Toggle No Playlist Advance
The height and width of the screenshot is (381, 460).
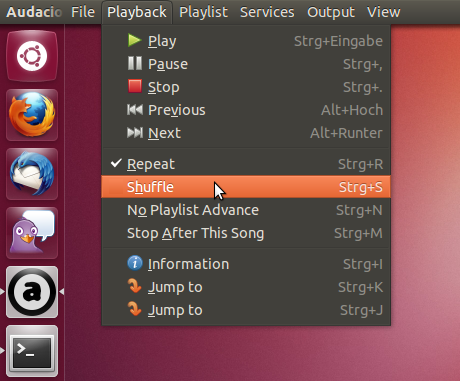(246, 210)
